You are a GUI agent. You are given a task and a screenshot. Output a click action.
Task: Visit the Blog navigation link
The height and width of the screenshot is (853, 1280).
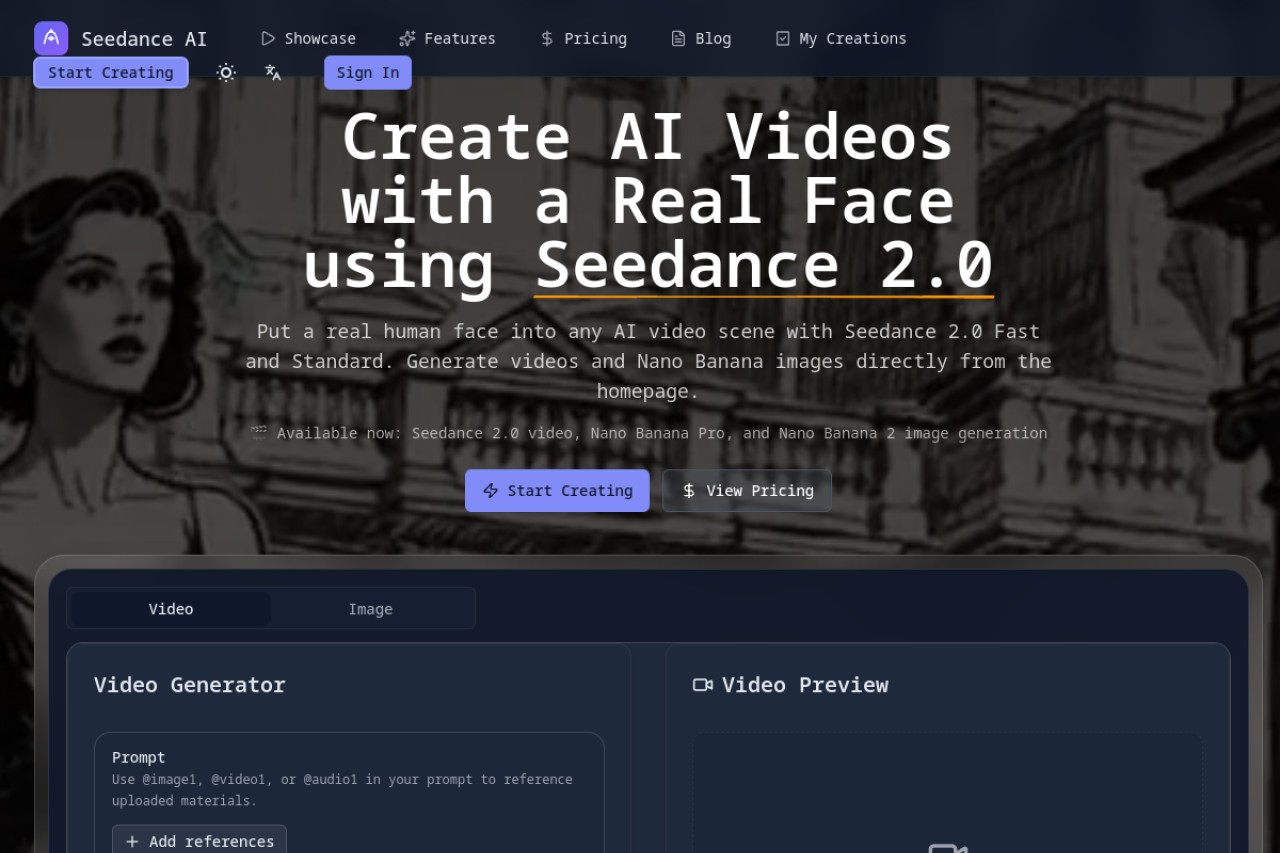(x=700, y=38)
